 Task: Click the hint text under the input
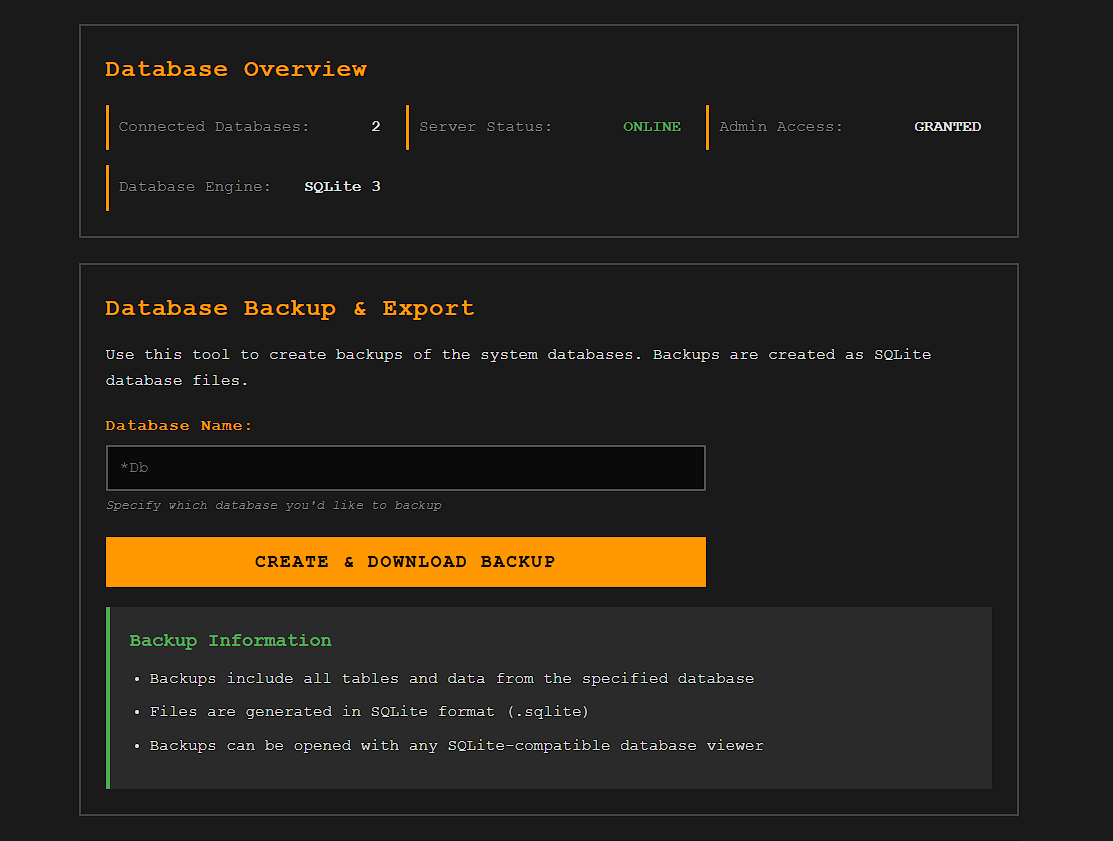tap(274, 506)
